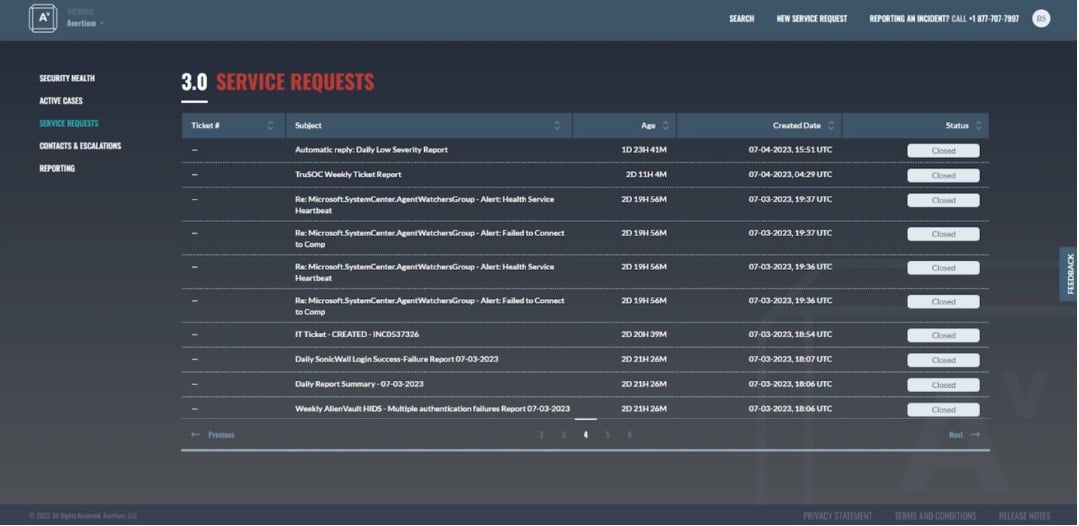
Task: Sort by Ticket # column arrows
Action: [x=270, y=125]
